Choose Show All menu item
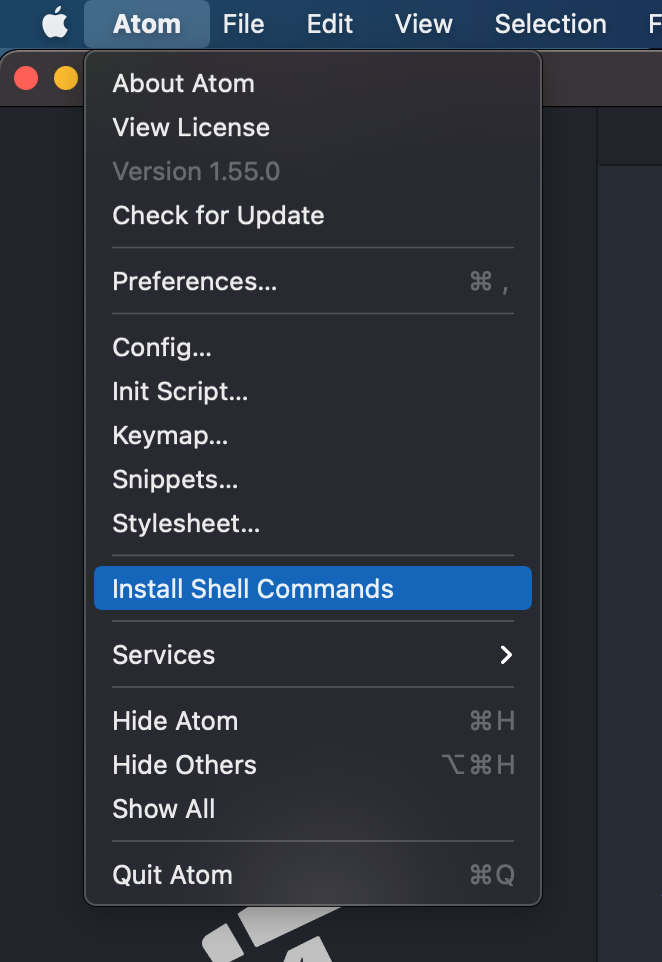 (x=164, y=809)
